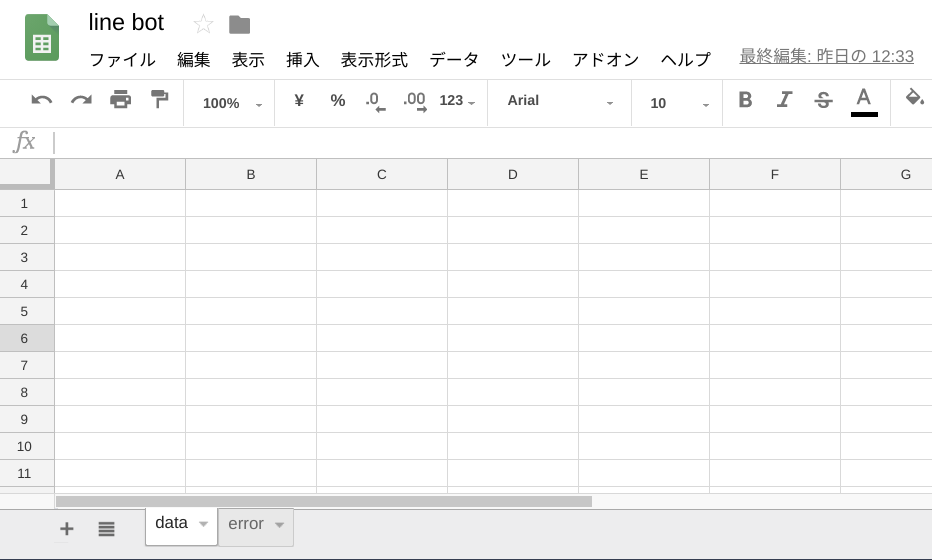
Task: Open the ツール menu
Action: (x=526, y=59)
